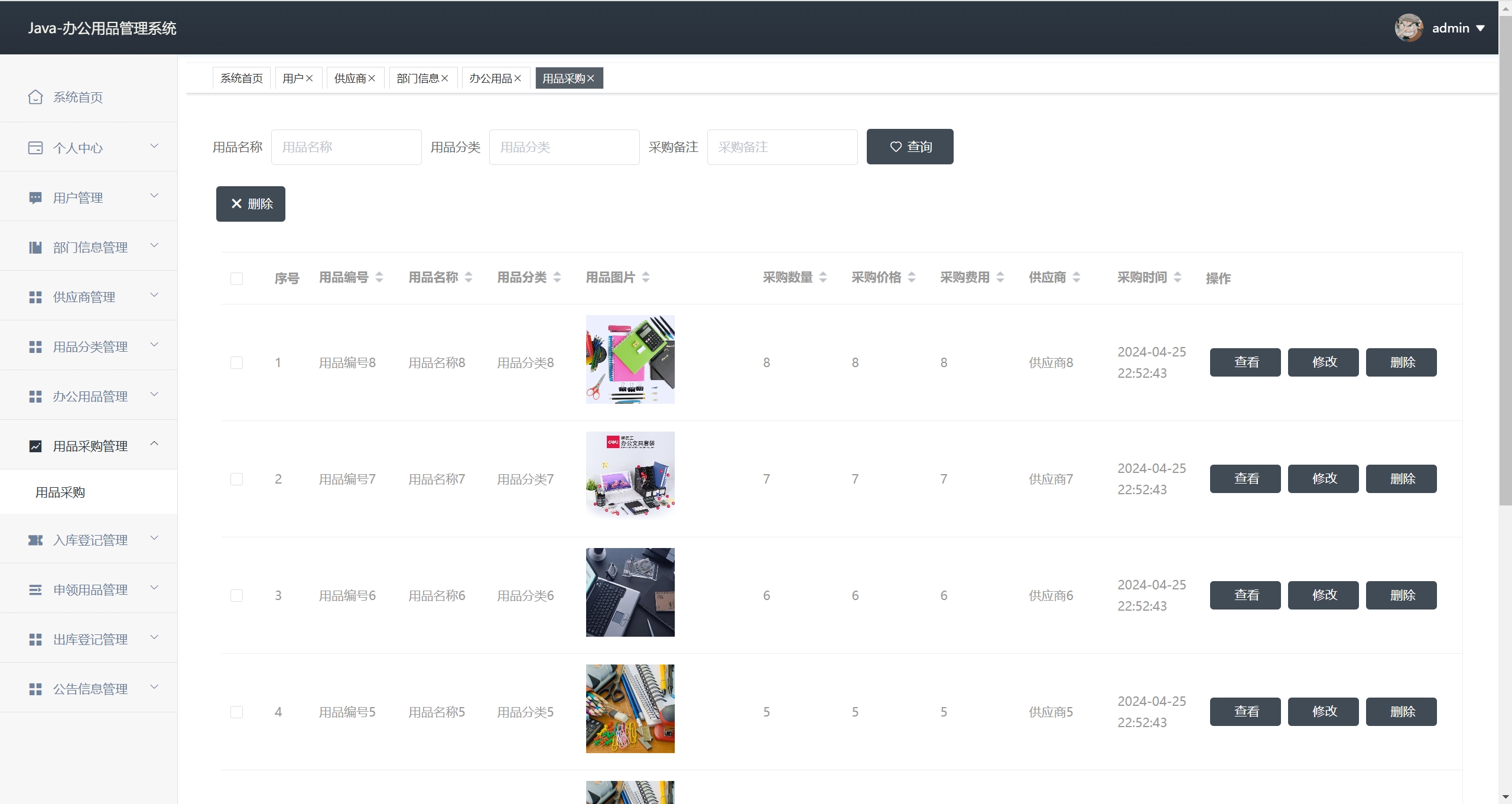Expand the 办公用品管理 menu chevron
Viewport: 1512px width, 804px height.
(154, 394)
